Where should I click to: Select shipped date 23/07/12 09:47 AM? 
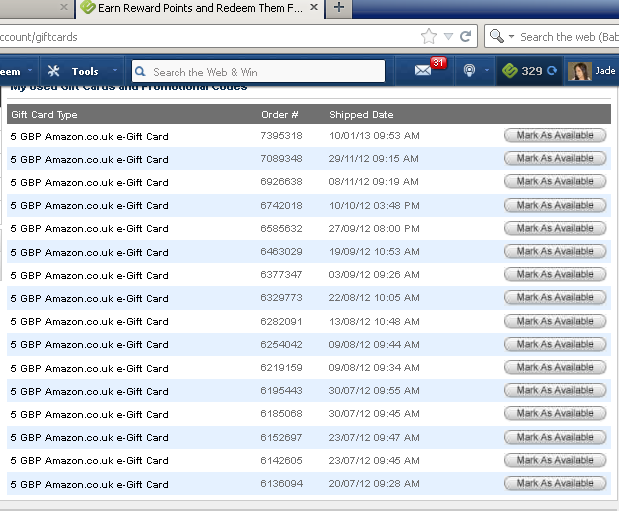coord(374,438)
